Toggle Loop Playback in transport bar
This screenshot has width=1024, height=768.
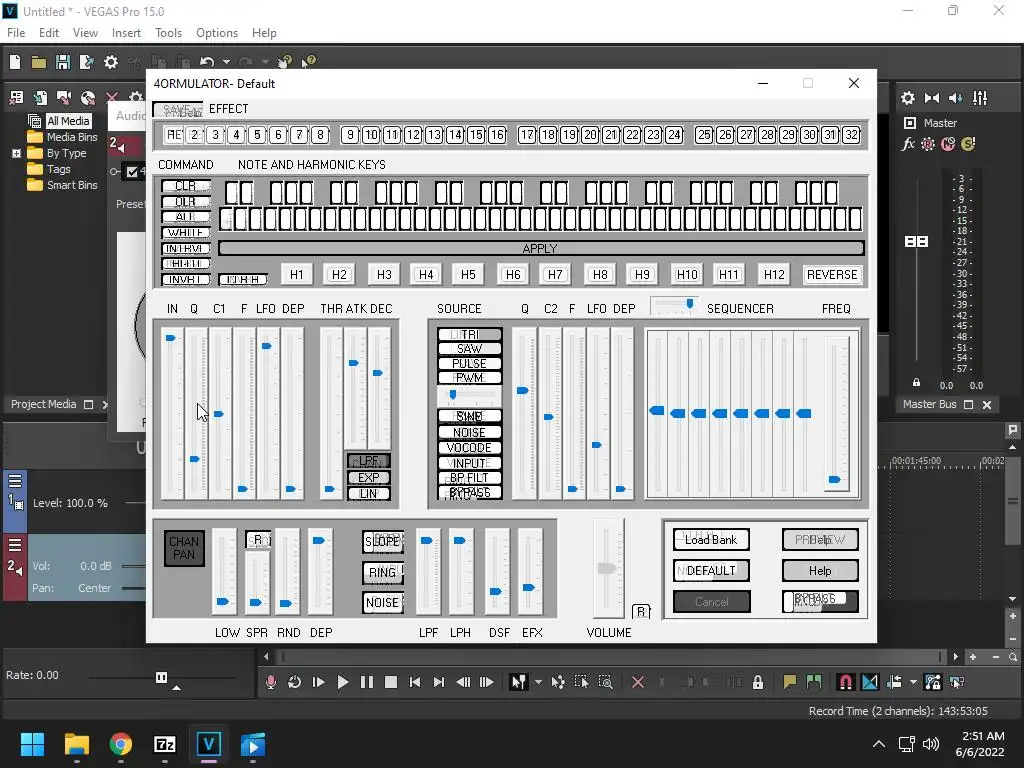[294, 682]
